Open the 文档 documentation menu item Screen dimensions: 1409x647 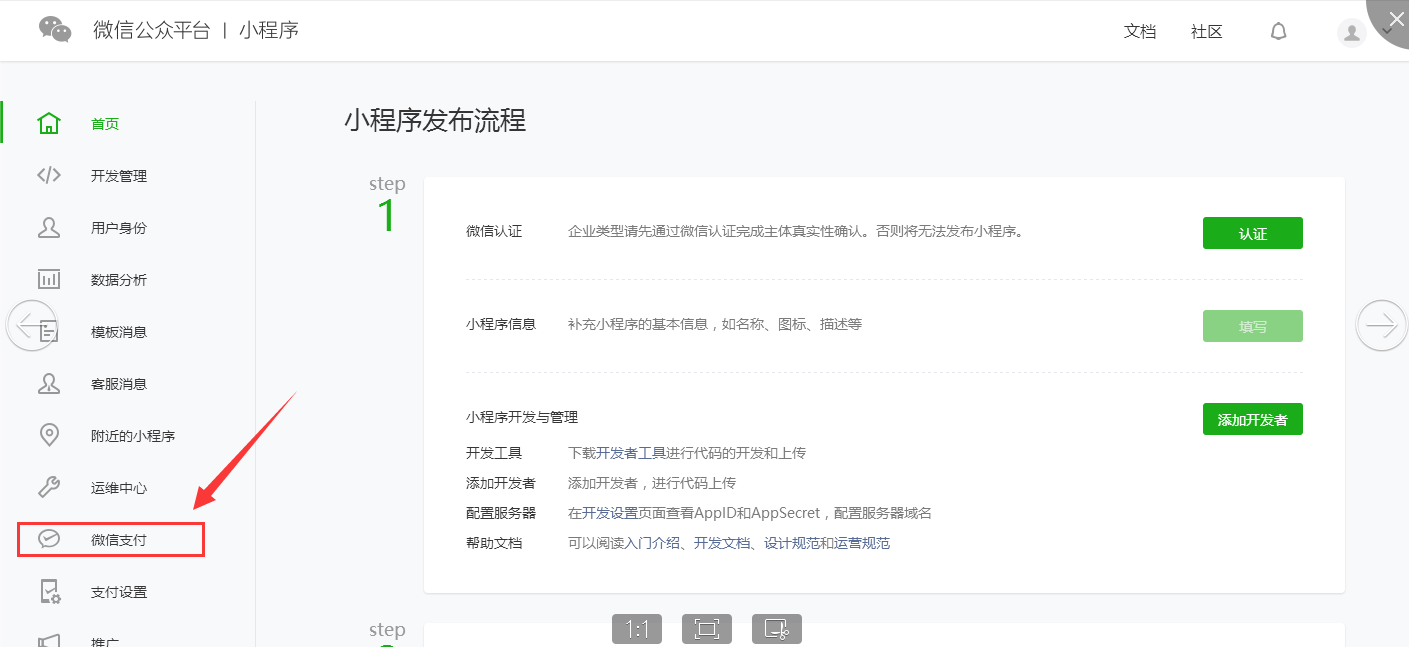(x=1139, y=31)
